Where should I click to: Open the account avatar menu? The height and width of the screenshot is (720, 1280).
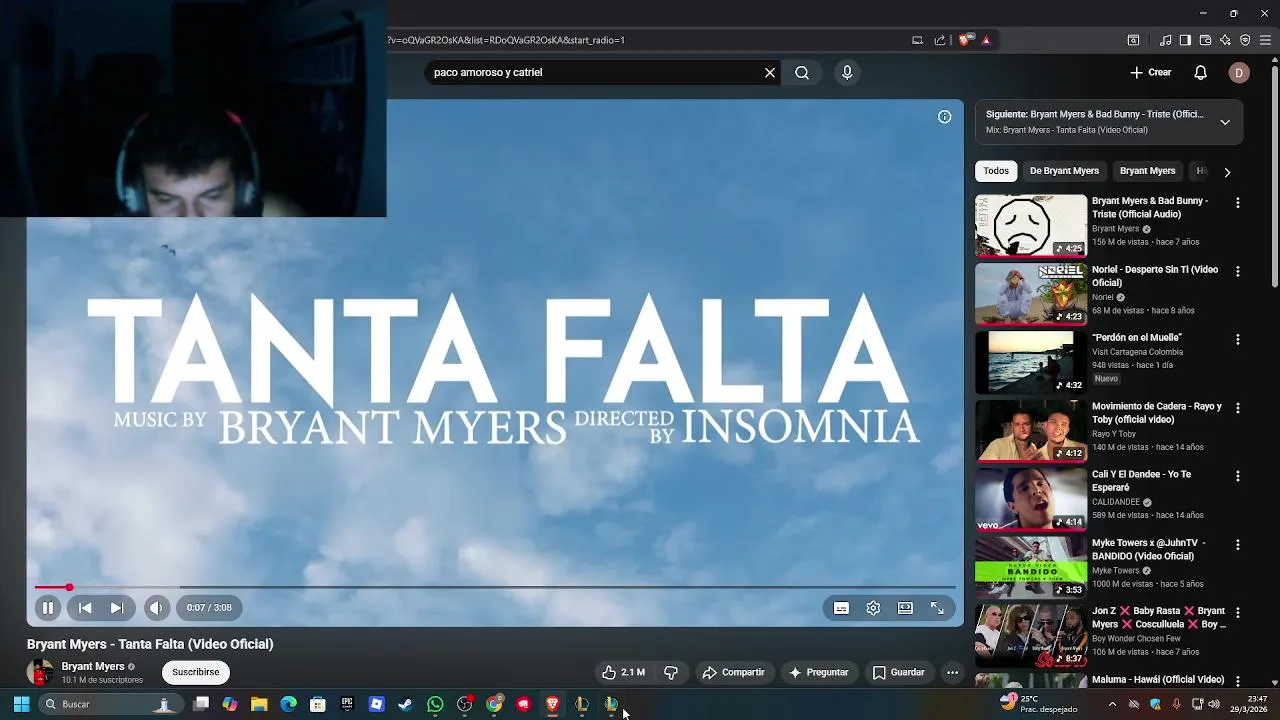click(x=1239, y=72)
